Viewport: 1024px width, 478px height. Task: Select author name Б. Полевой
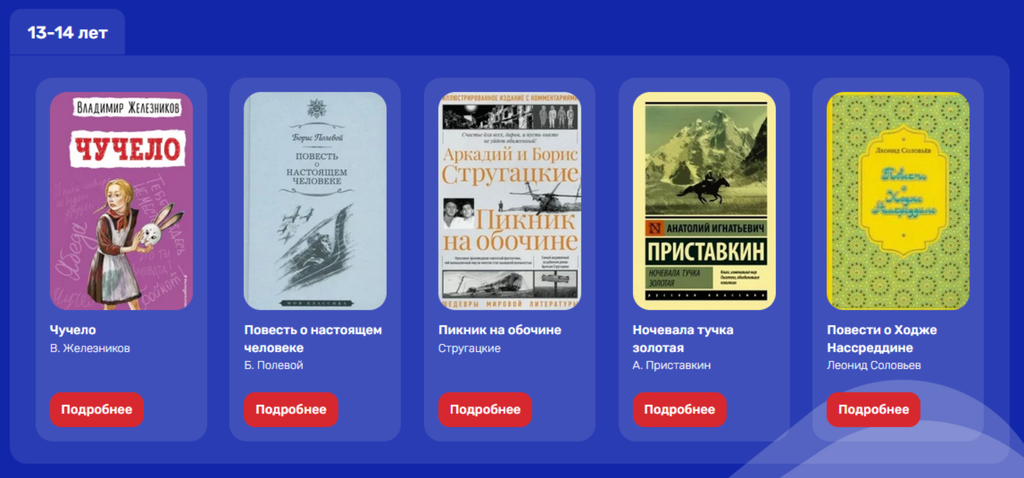(274, 365)
